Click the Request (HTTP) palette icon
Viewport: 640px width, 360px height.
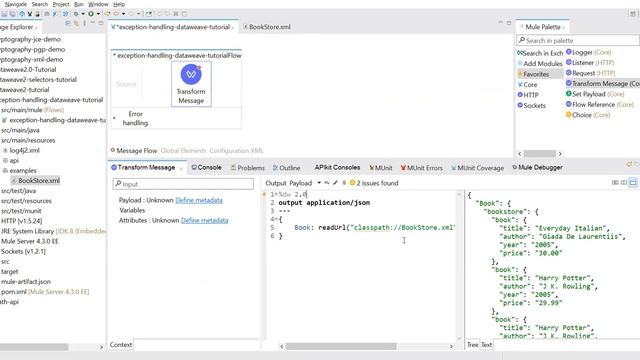569,73
